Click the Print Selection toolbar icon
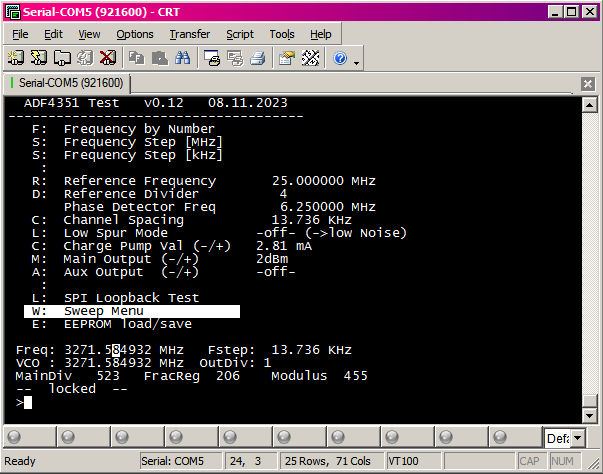The image size is (603, 474). click(x=235, y=58)
